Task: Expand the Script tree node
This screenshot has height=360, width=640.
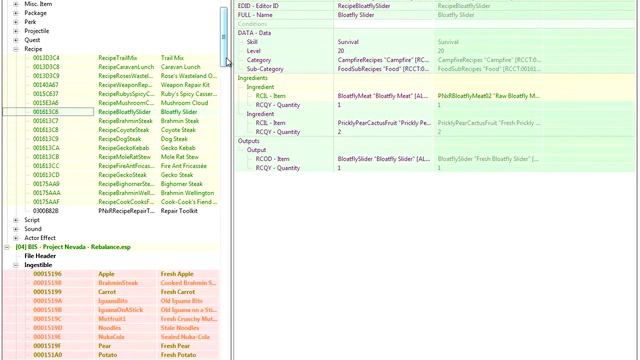Action: [16, 220]
